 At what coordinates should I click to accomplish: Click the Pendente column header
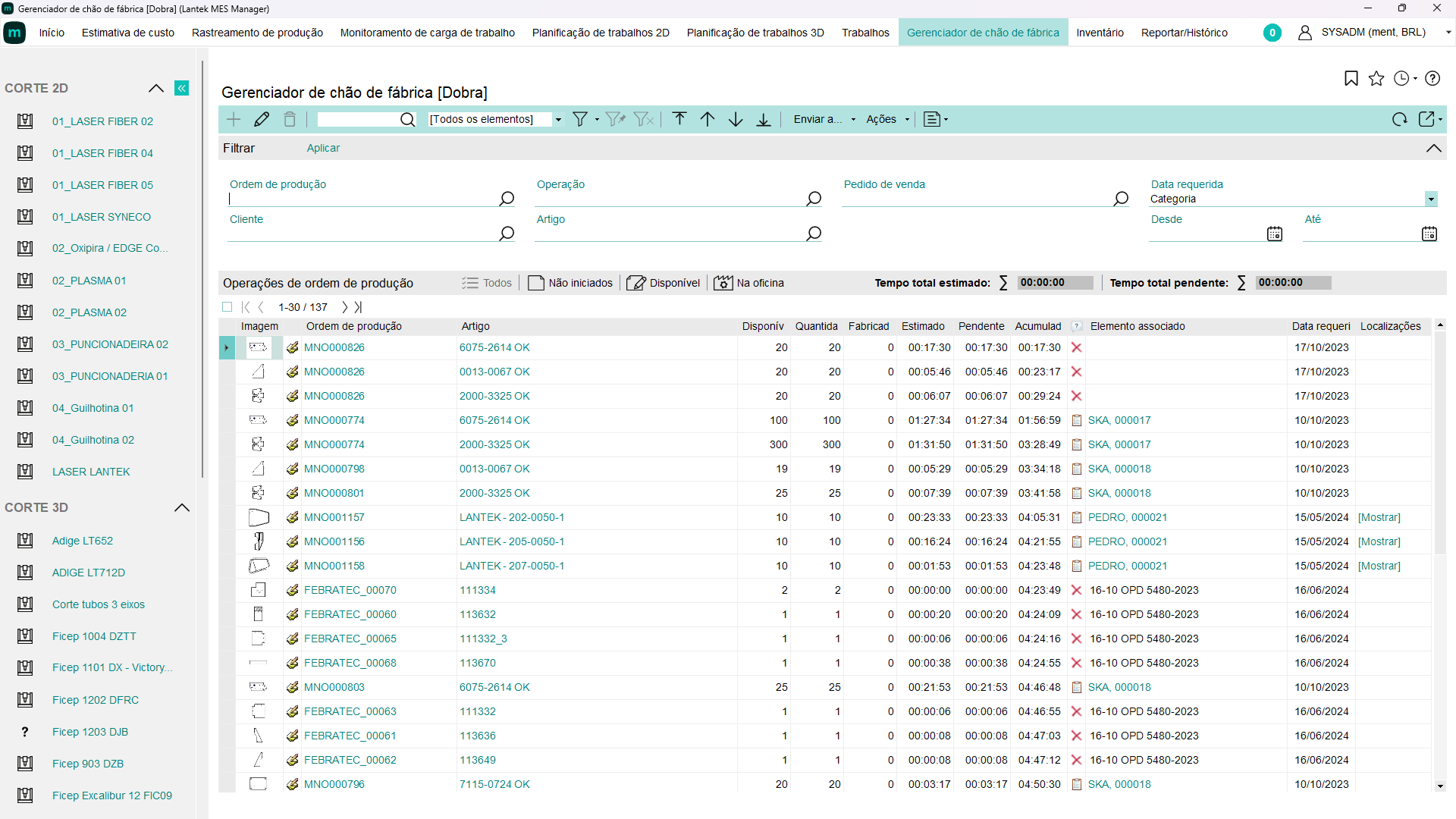981,326
